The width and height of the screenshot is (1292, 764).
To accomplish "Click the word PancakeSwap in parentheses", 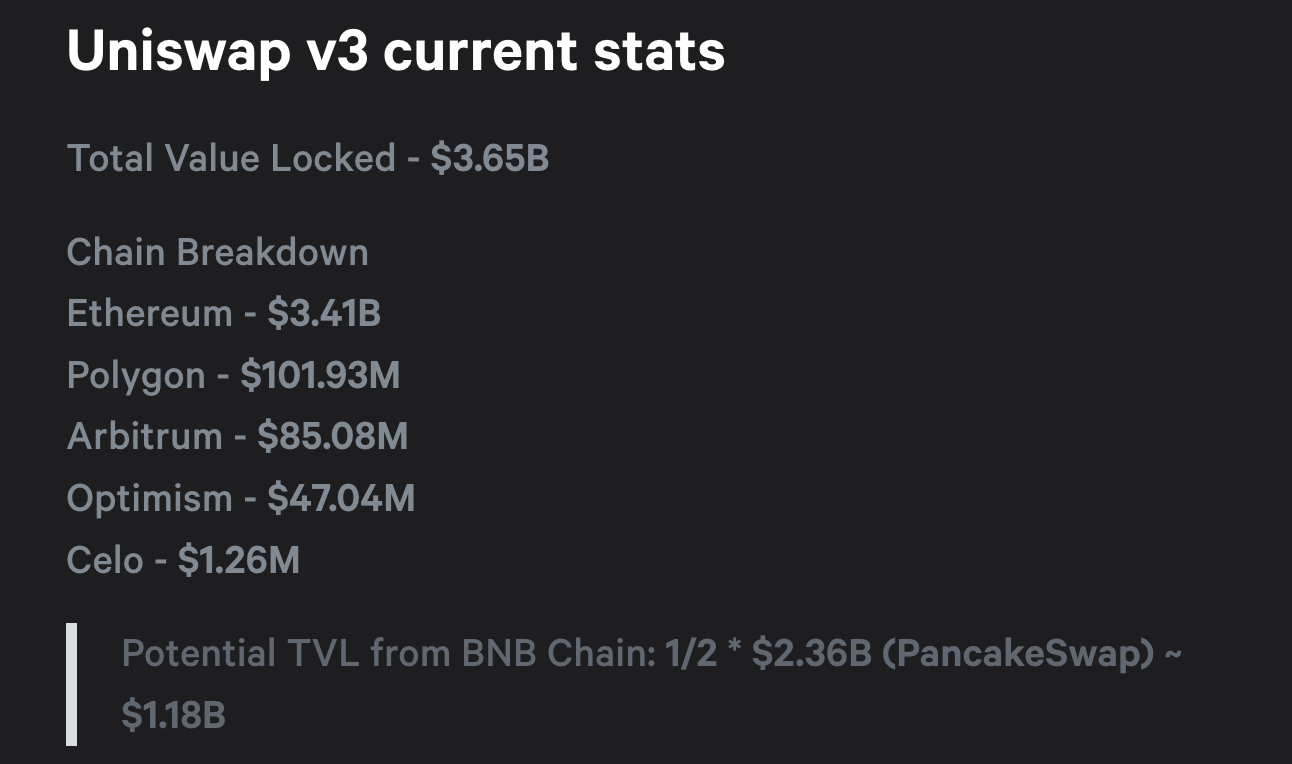I will click(1020, 654).
